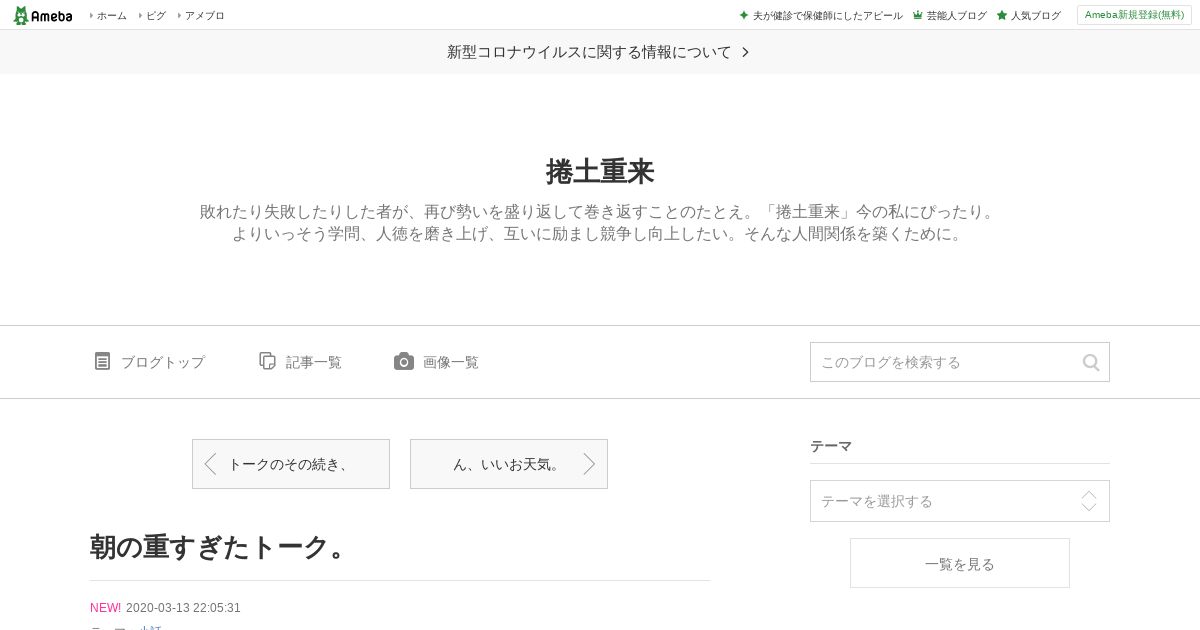Click the magnifier search icon

(1091, 362)
